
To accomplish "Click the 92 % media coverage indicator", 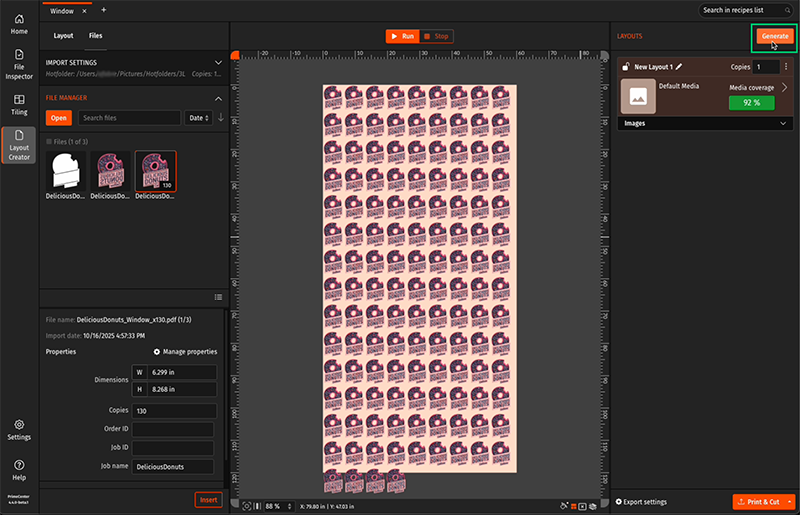I will pyautogui.click(x=752, y=103).
